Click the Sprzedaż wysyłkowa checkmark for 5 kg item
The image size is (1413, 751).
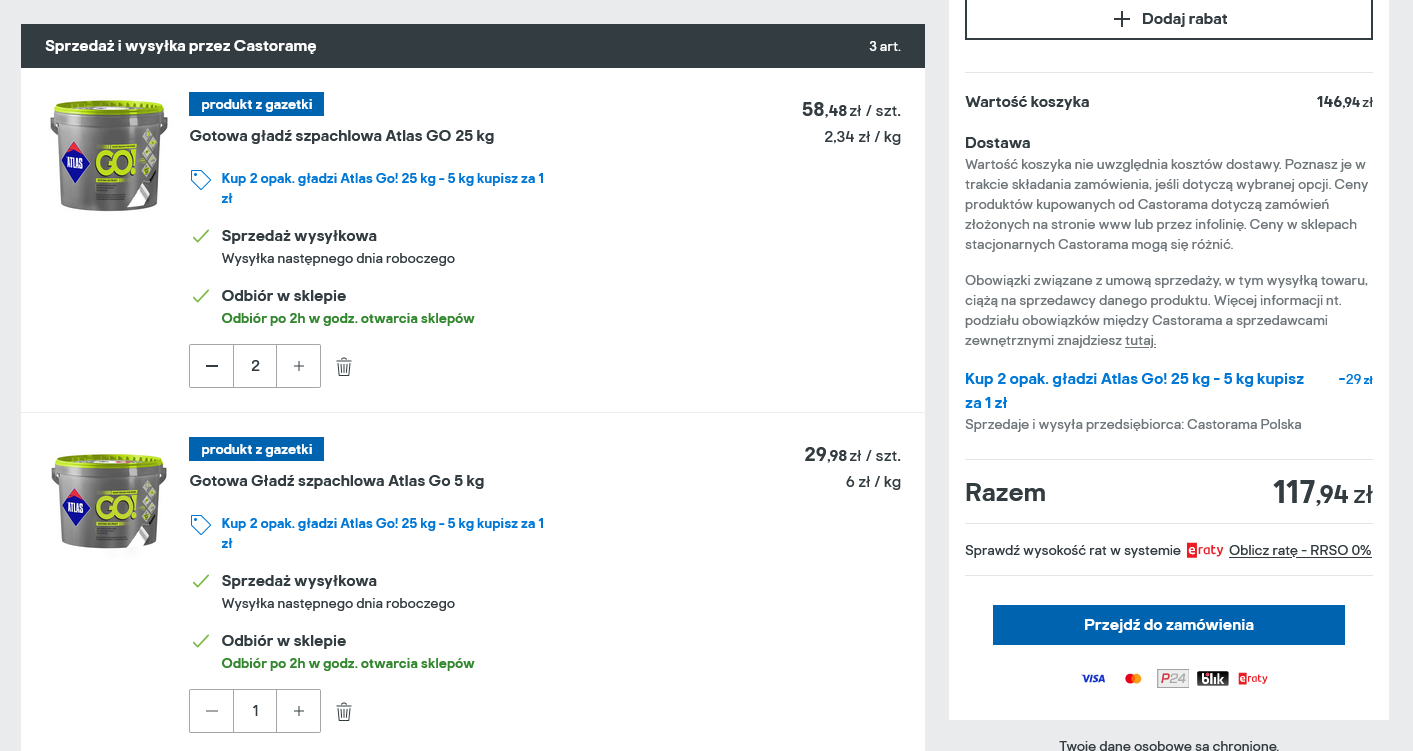[x=201, y=581]
